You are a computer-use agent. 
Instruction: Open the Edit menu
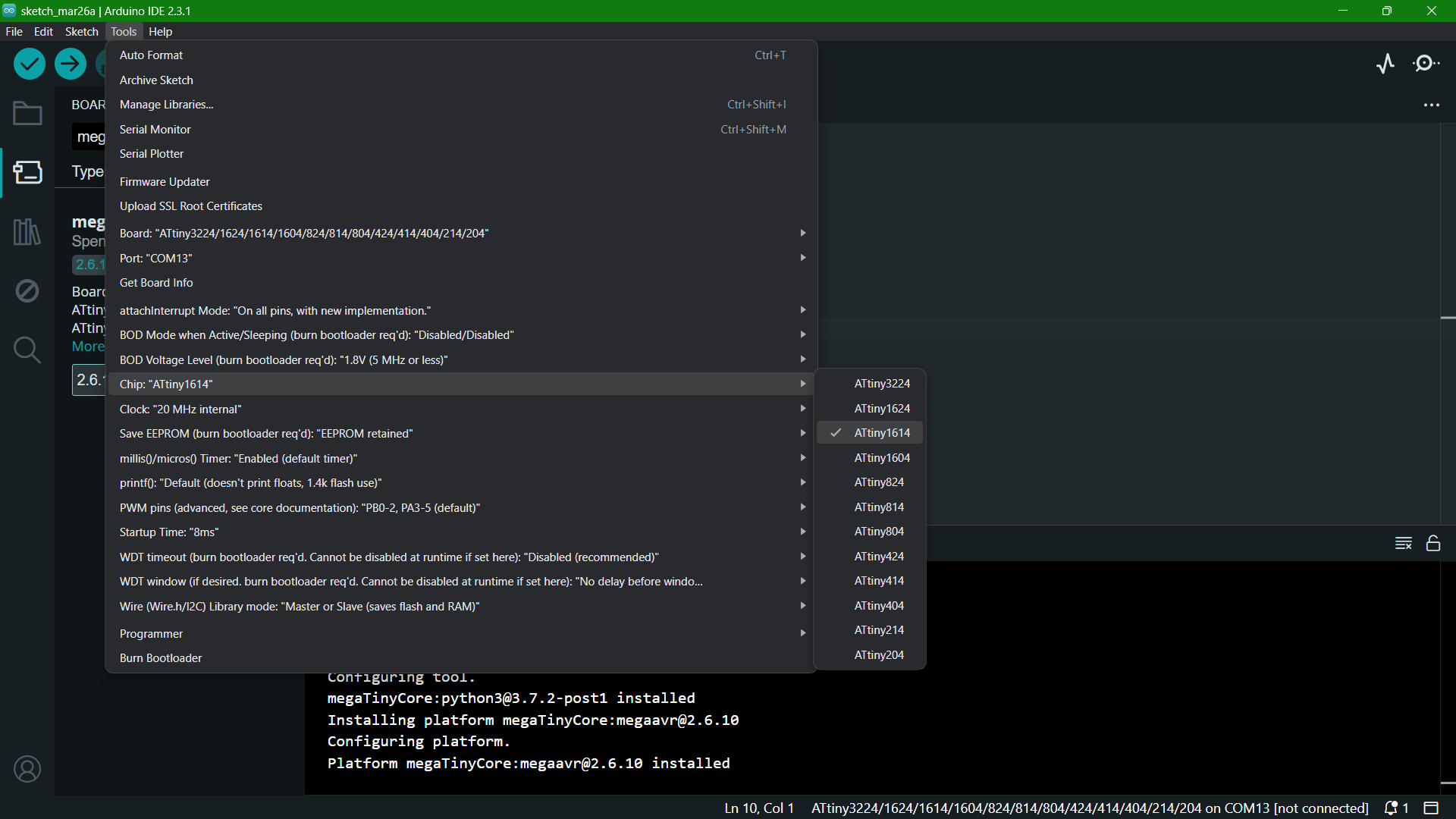tap(43, 32)
